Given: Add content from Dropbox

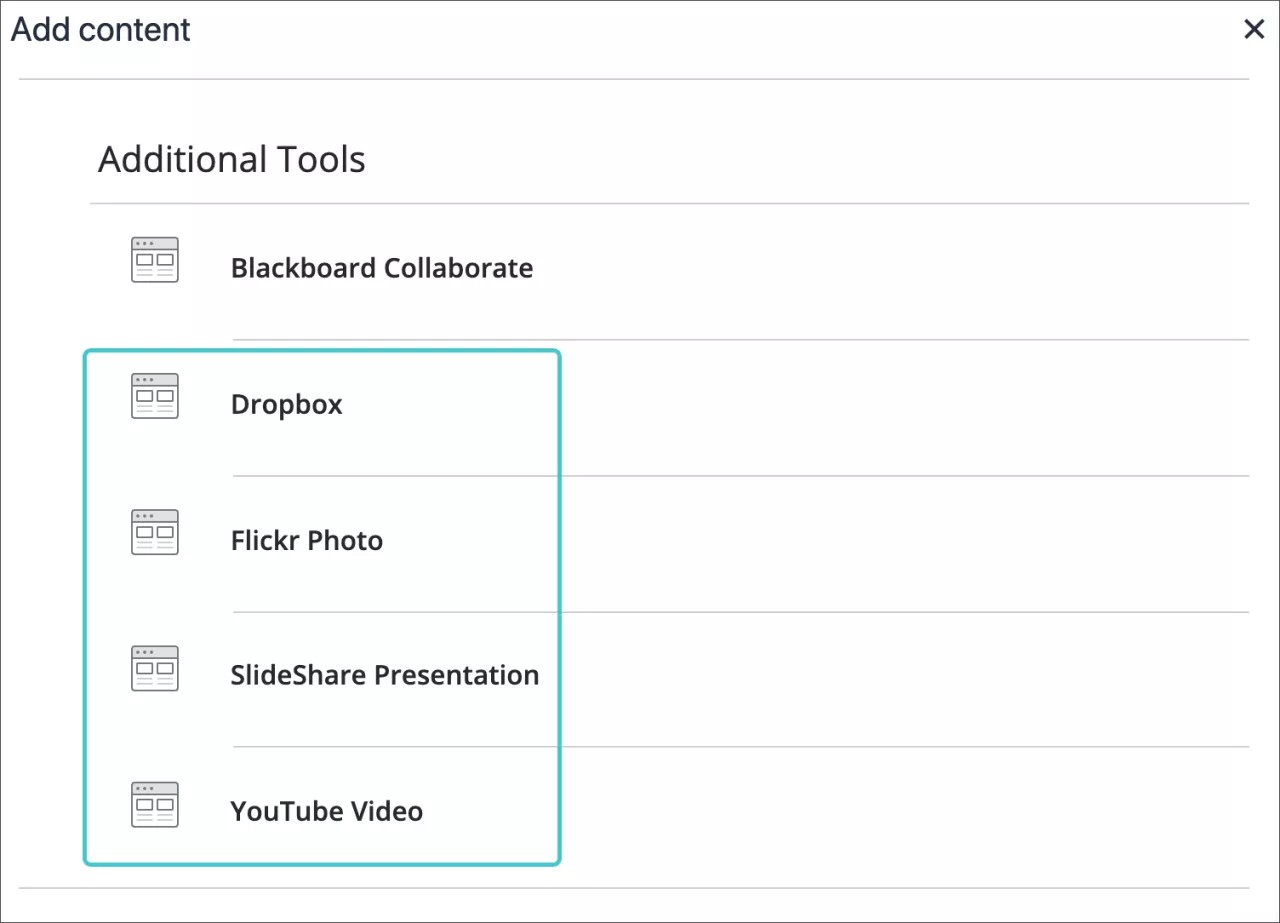Looking at the screenshot, I should point(286,404).
